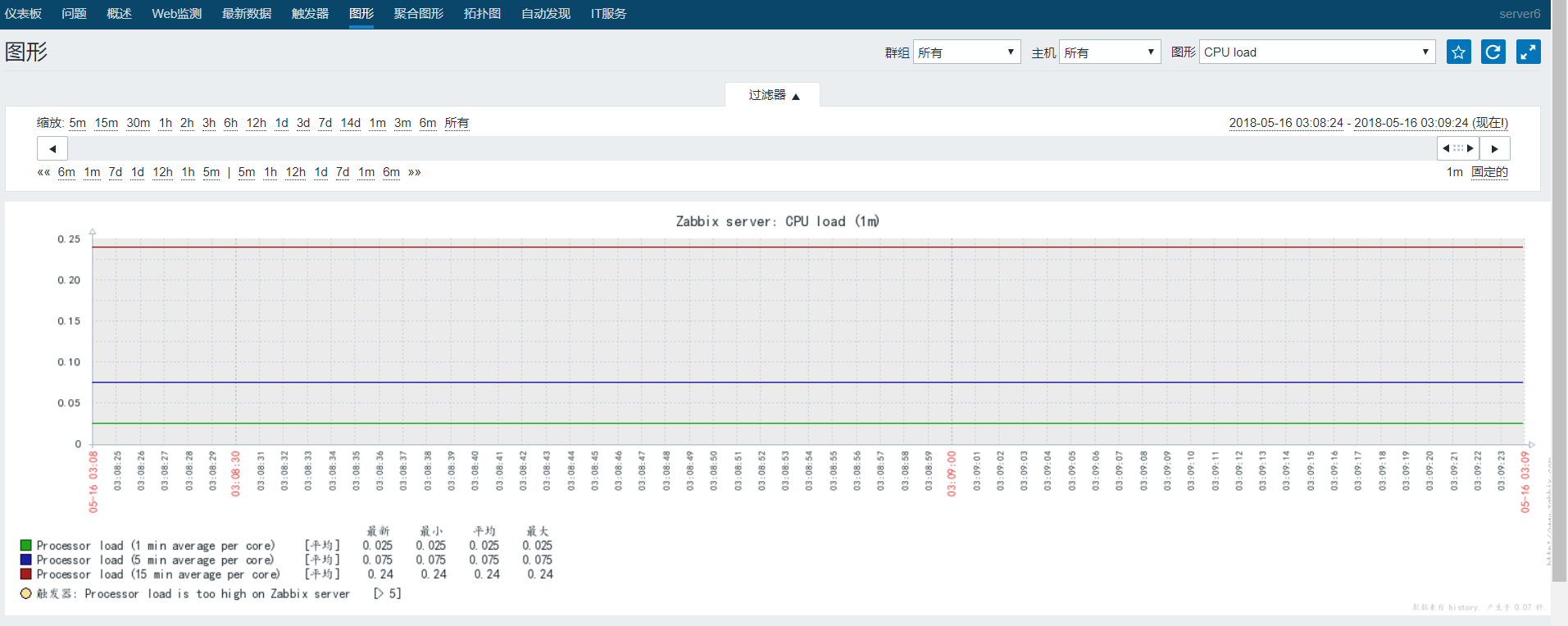1568x626 pixels.
Task: Click the 图形 page heading
Action: coord(26,52)
